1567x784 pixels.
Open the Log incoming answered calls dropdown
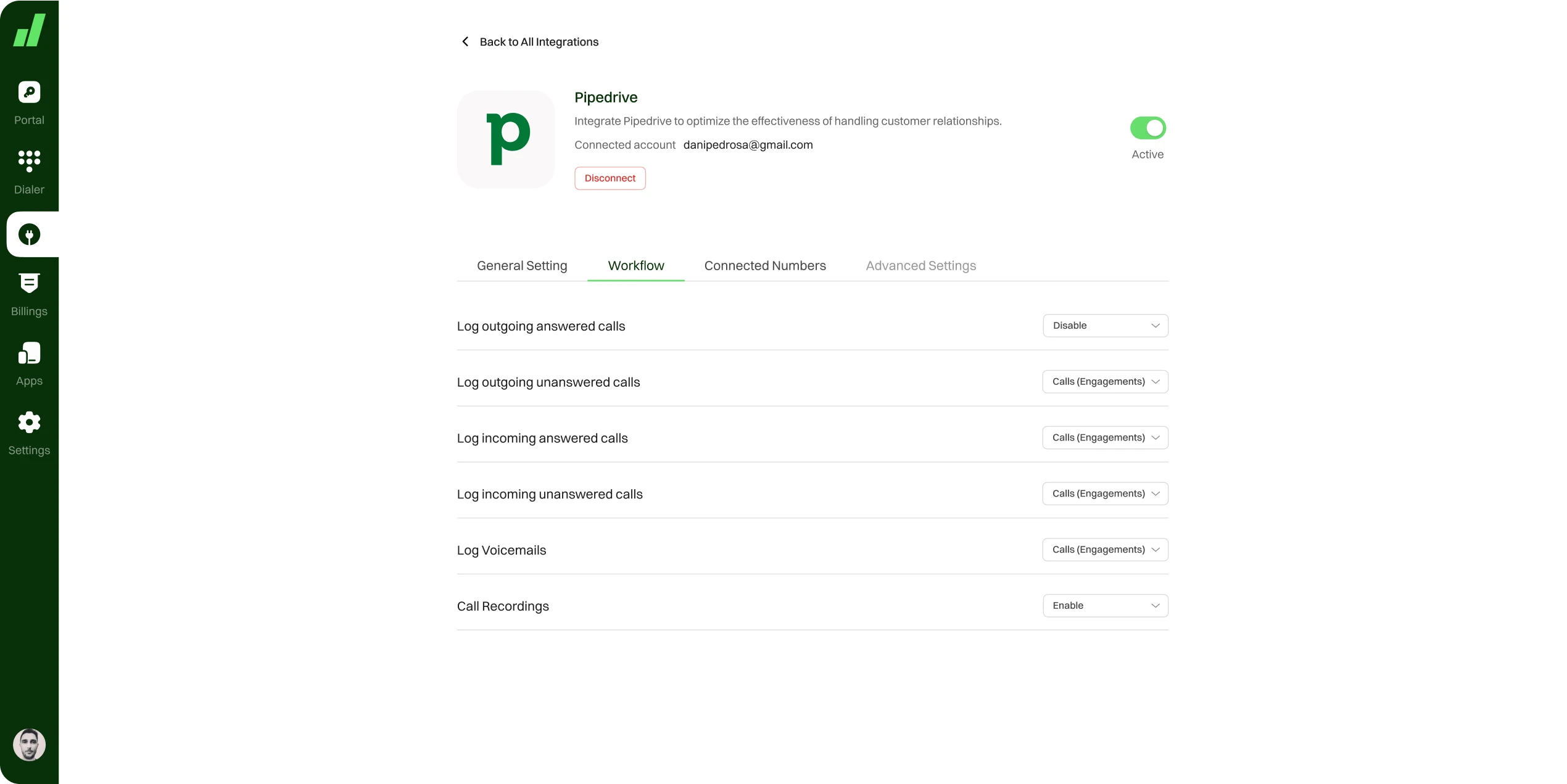[x=1105, y=438]
